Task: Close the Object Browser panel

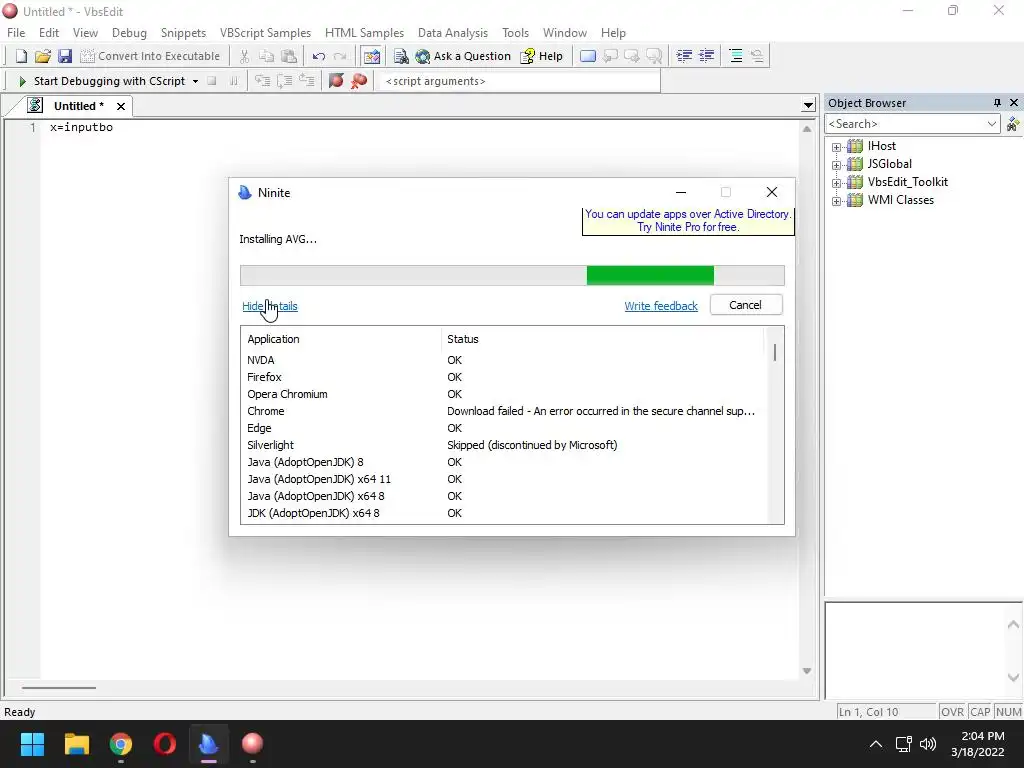Action: [1014, 103]
